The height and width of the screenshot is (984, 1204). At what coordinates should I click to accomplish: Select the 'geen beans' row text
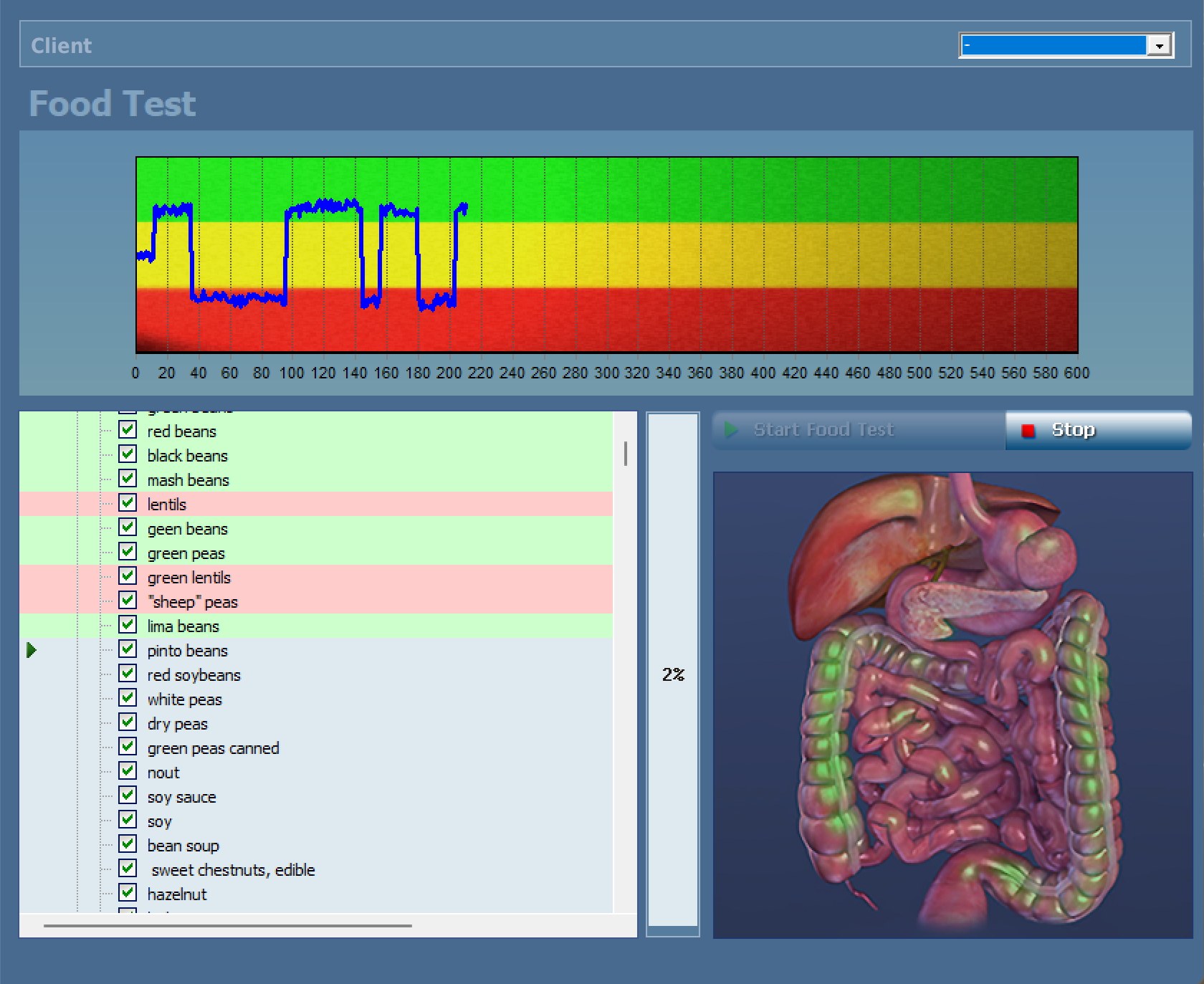tap(187, 529)
